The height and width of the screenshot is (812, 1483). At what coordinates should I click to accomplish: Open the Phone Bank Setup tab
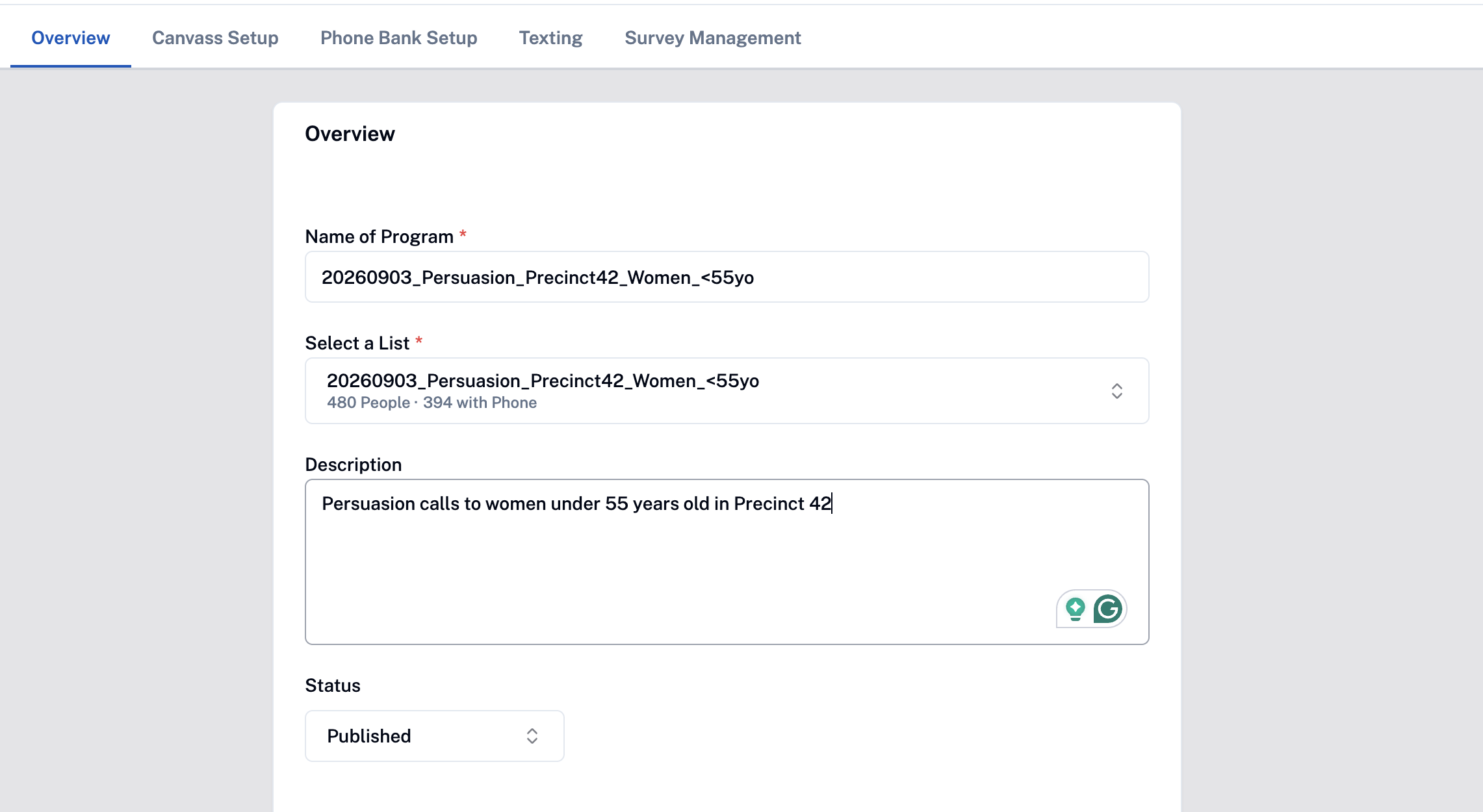(x=398, y=38)
